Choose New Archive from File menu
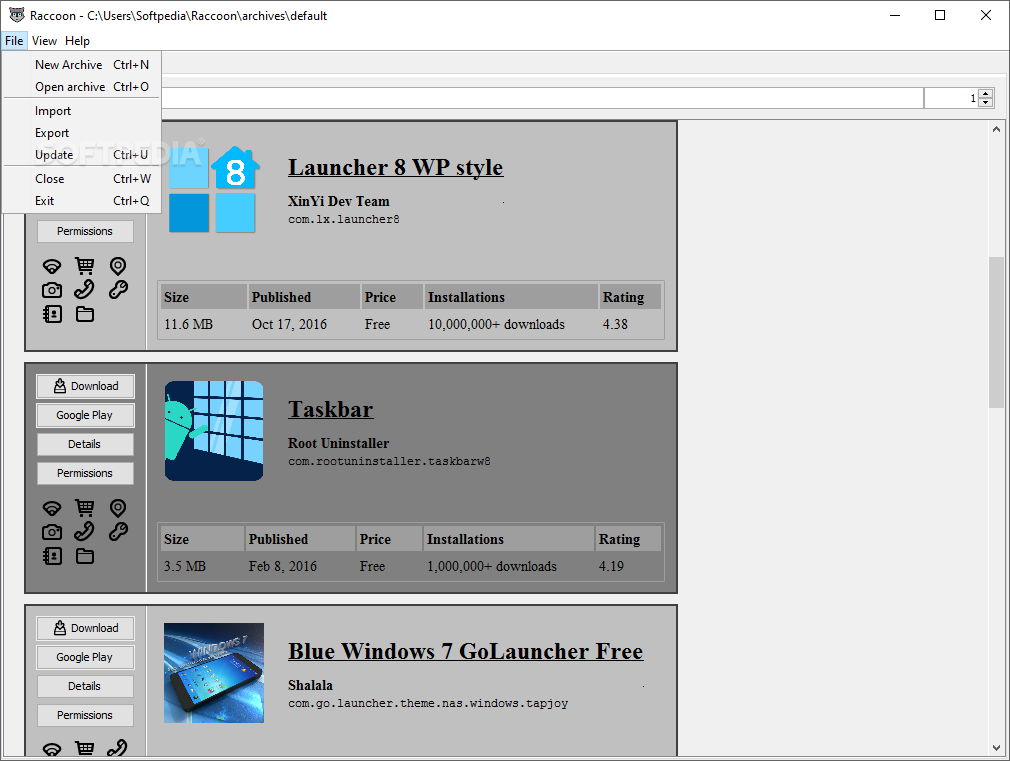This screenshot has width=1010, height=761. (82, 64)
